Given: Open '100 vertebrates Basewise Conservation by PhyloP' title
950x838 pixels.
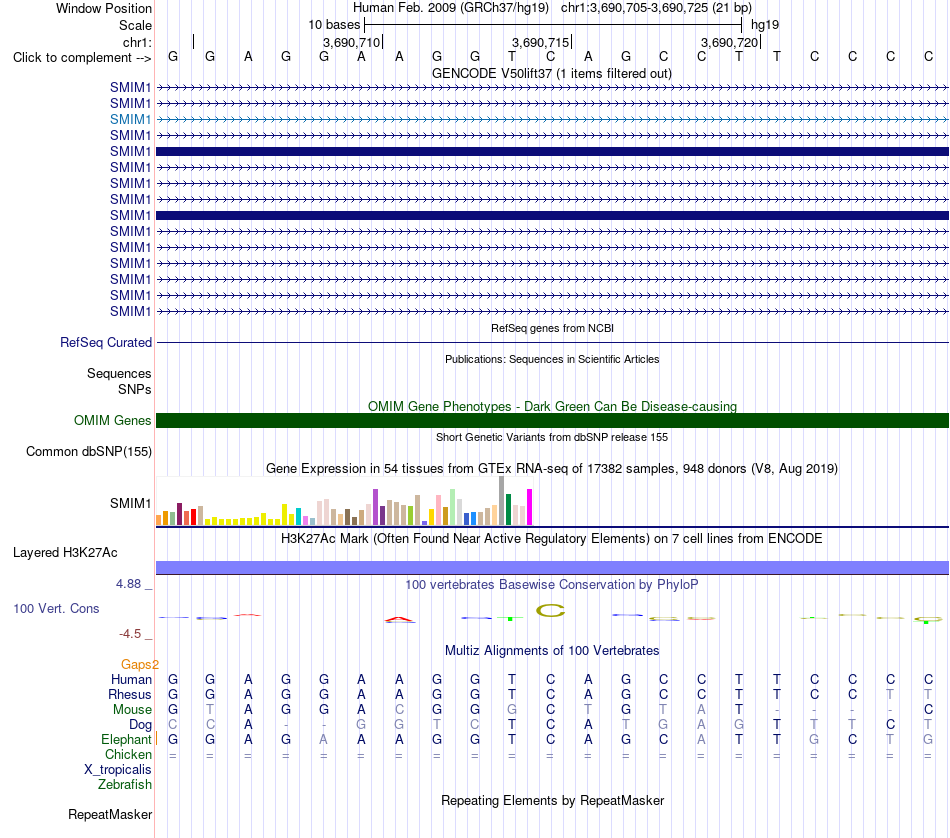Looking at the screenshot, I should tap(552, 585).
